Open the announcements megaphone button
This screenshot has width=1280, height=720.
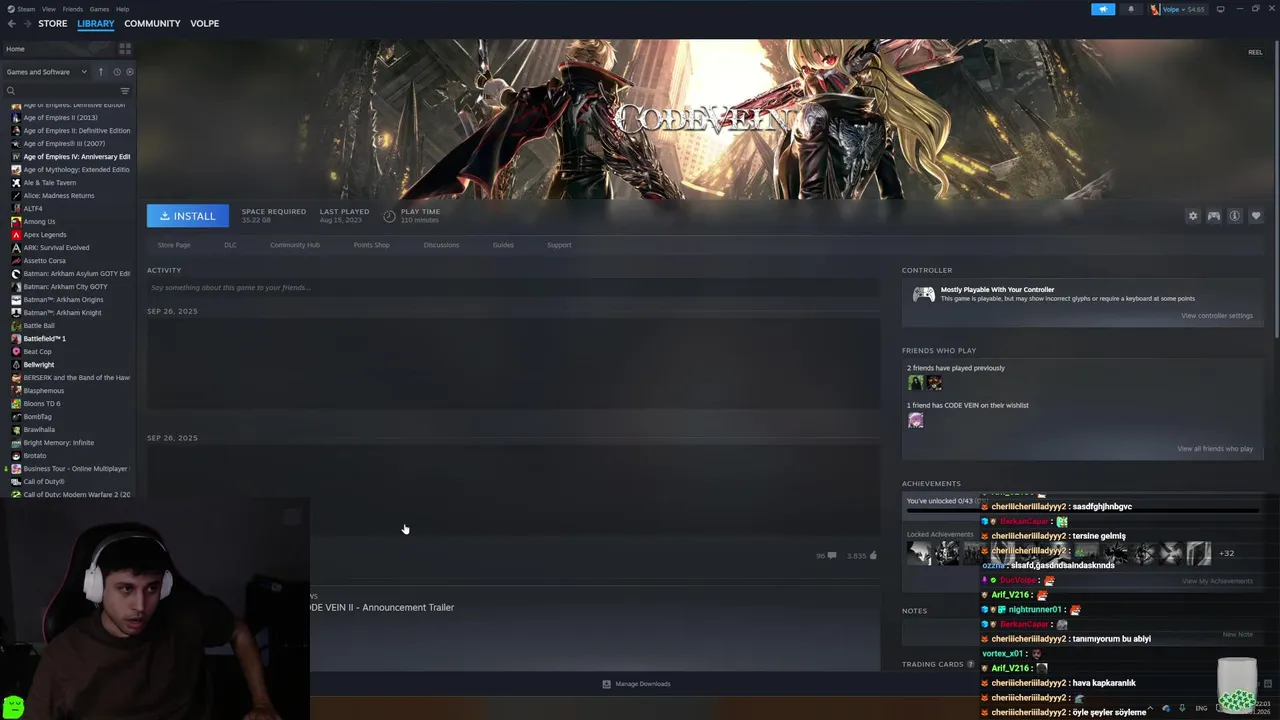[1103, 9]
